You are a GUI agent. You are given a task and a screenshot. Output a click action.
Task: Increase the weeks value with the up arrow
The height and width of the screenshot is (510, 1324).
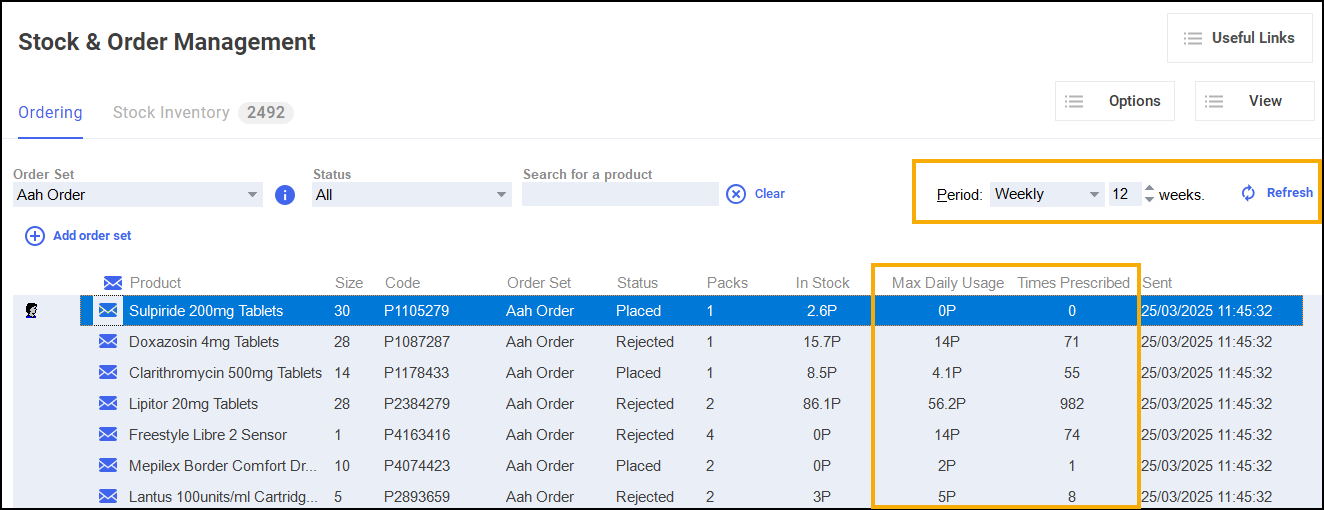point(1149,189)
